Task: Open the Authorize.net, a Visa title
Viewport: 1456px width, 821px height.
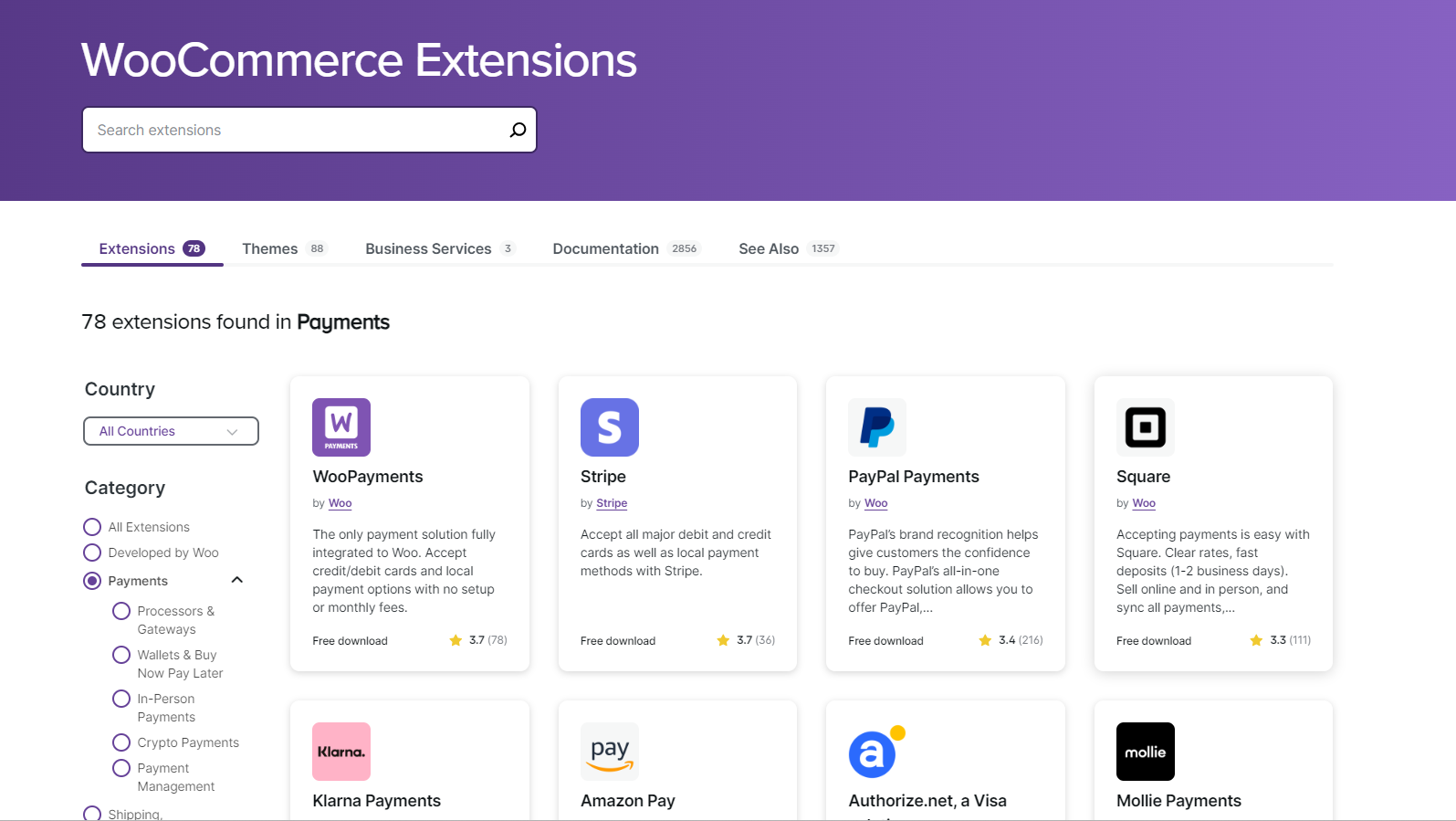Action: point(927,801)
